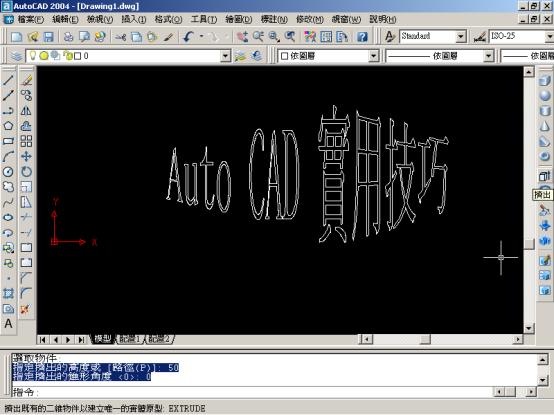Viewport: 554px width, 415px height.
Task: Click the Plot printer icon
Action: (x=68, y=36)
